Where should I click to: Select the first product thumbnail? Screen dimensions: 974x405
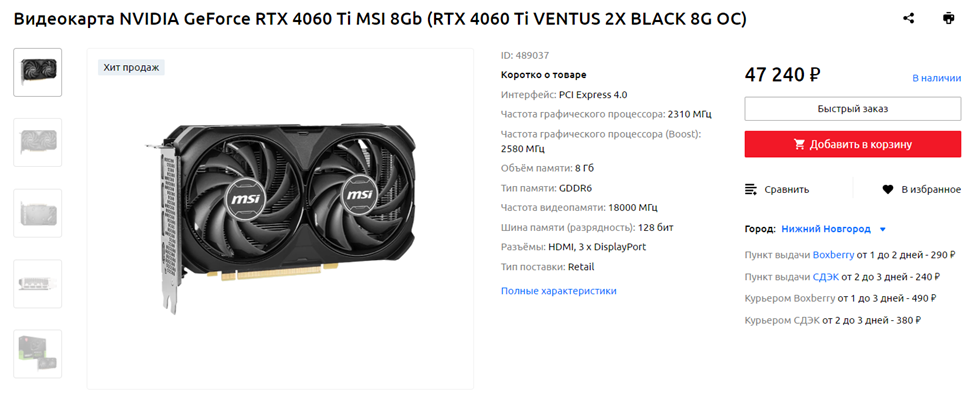point(38,72)
